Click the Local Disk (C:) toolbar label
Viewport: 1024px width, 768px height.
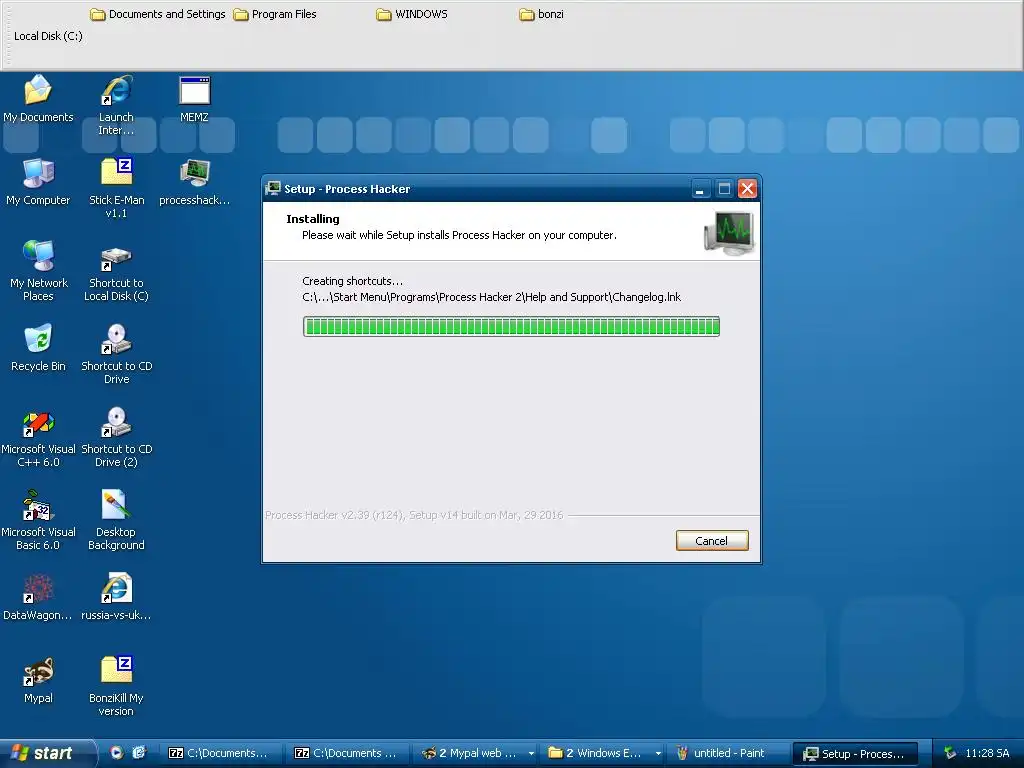point(48,36)
